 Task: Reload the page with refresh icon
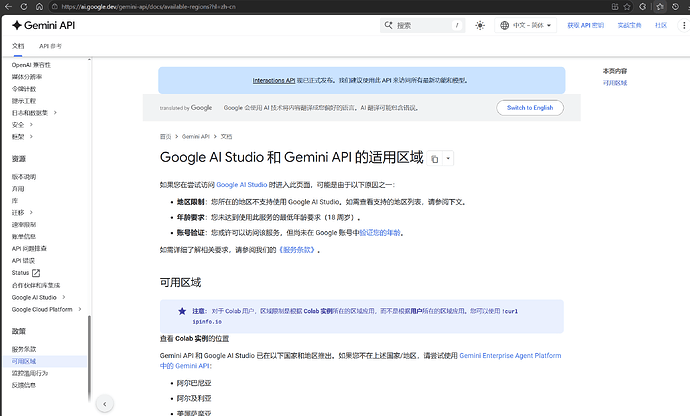coord(24,7)
